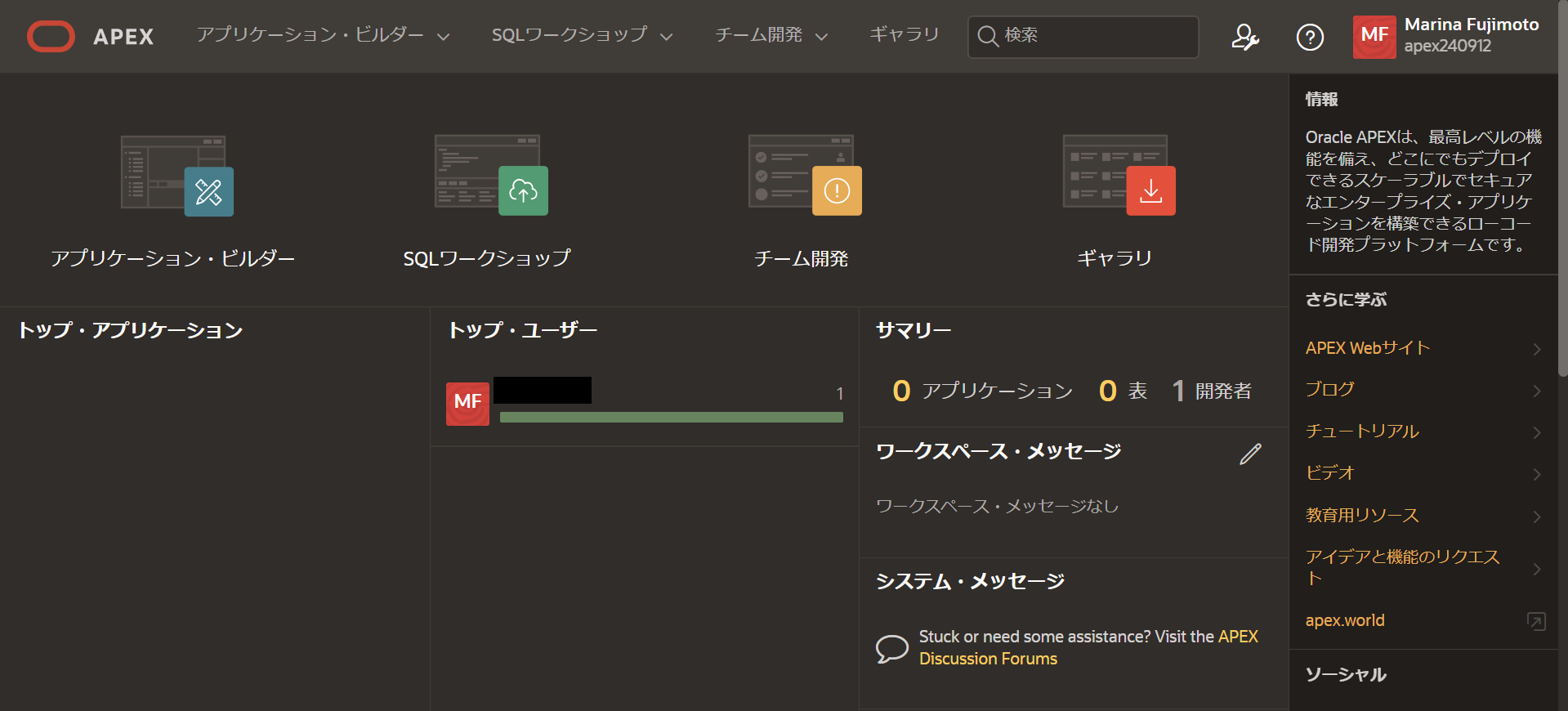
Task: Edit workspace message with pencil icon
Action: (1250, 454)
